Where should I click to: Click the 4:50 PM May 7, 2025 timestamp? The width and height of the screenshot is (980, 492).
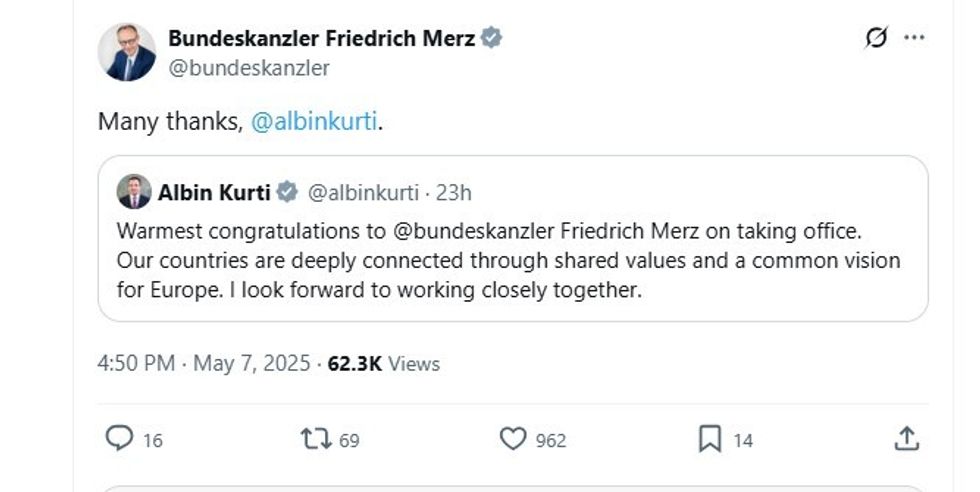tap(204, 363)
